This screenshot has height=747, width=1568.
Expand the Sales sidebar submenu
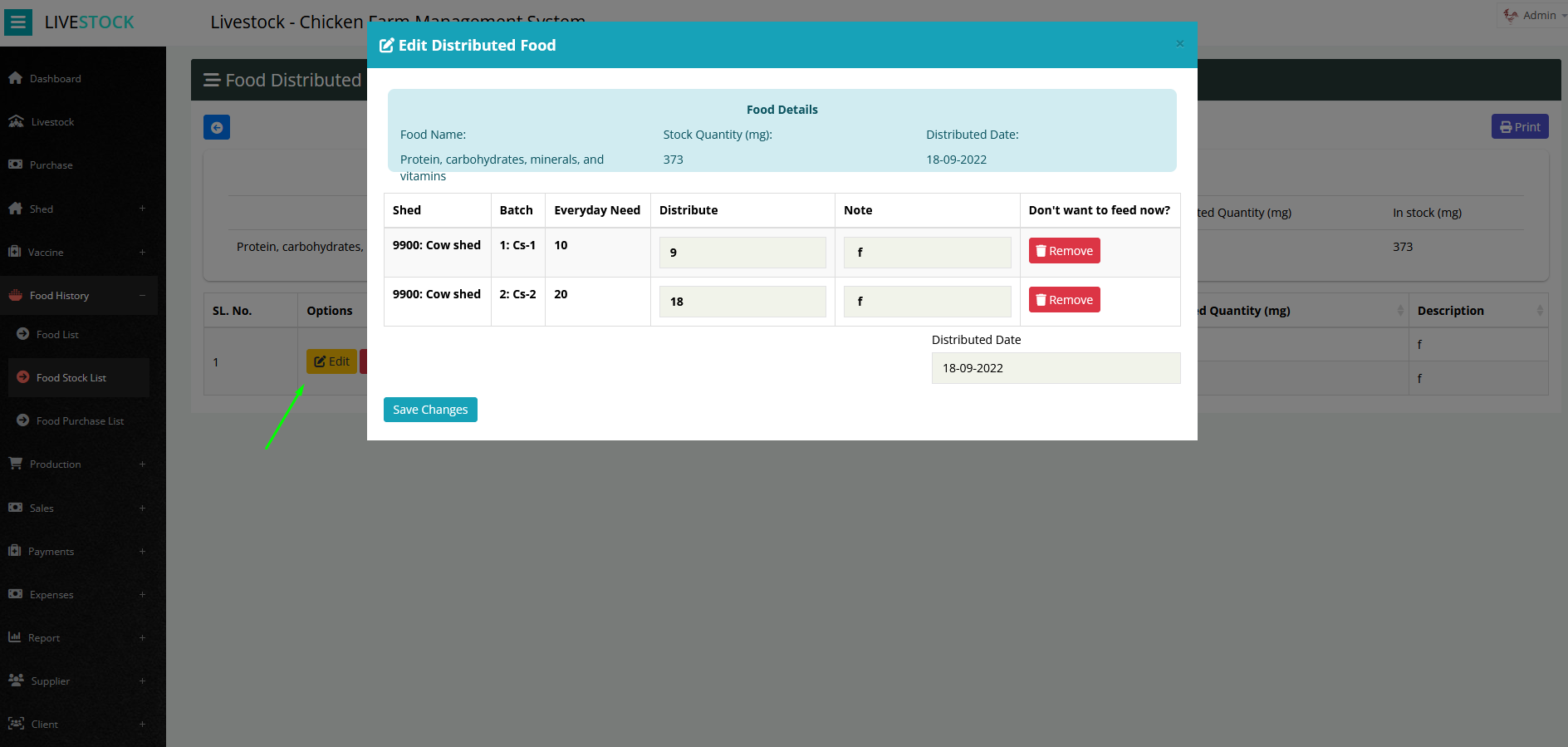142,508
